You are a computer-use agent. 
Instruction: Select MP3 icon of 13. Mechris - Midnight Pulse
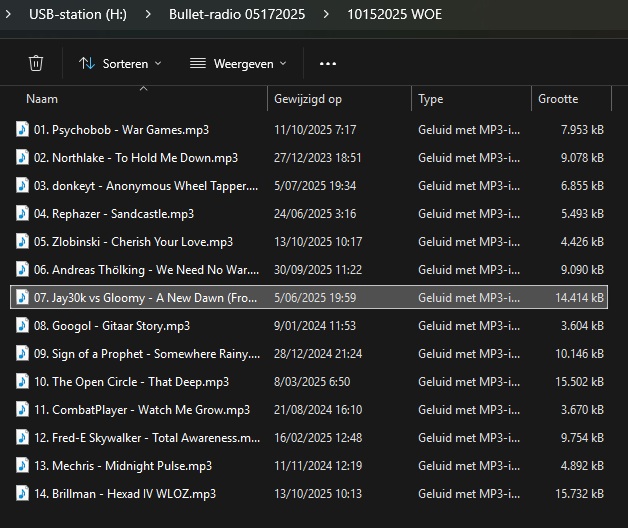coord(22,466)
